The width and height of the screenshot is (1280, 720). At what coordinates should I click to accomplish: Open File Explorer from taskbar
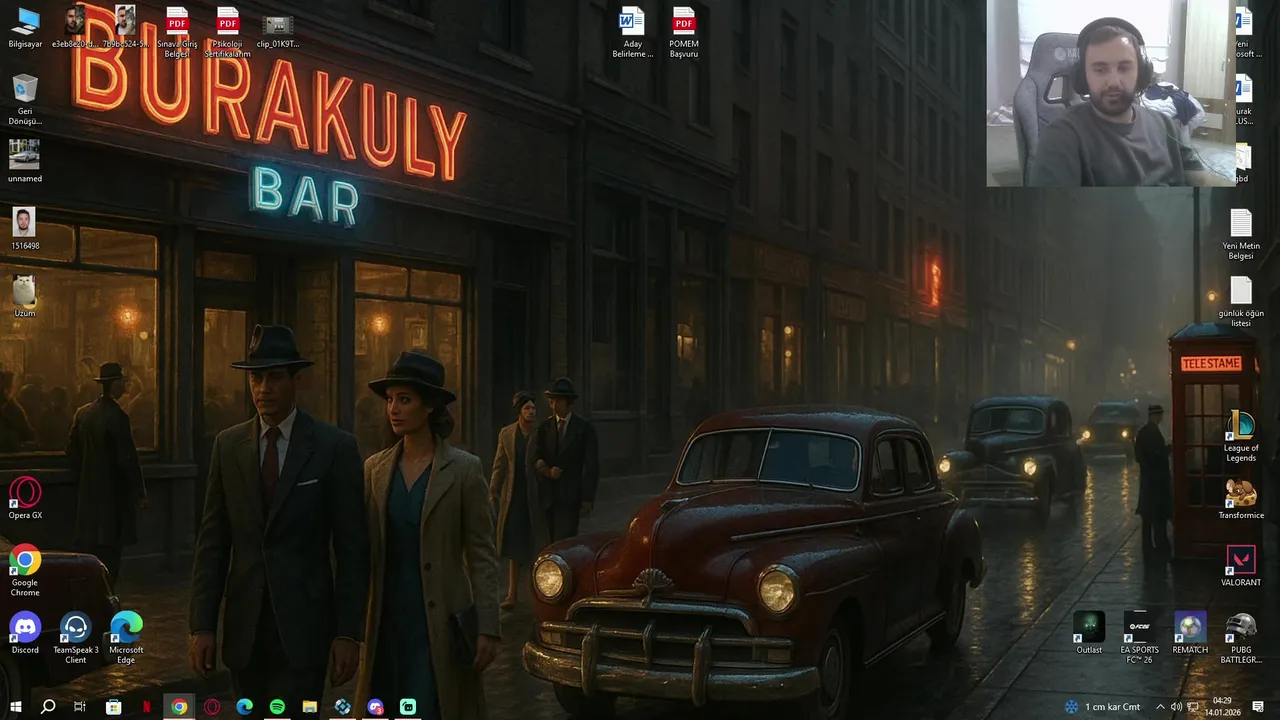click(x=310, y=707)
